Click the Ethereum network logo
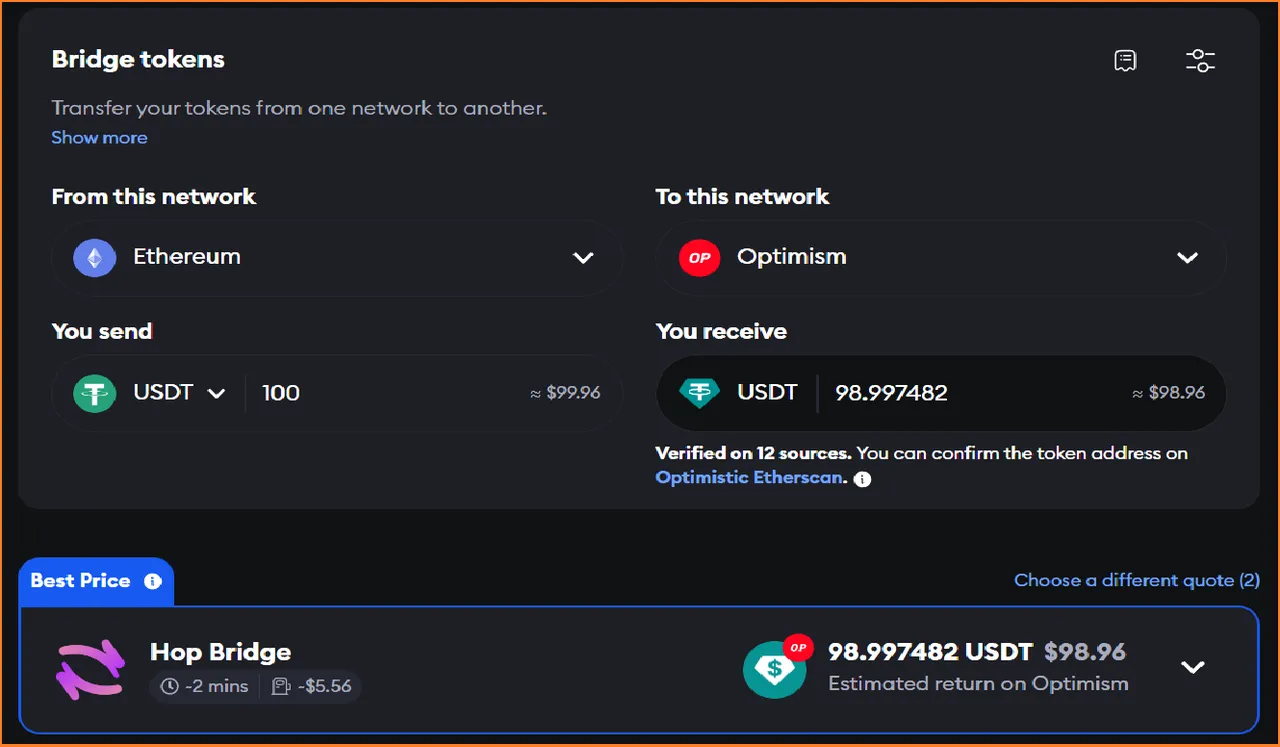Viewport: 1280px width, 747px height. 95,257
